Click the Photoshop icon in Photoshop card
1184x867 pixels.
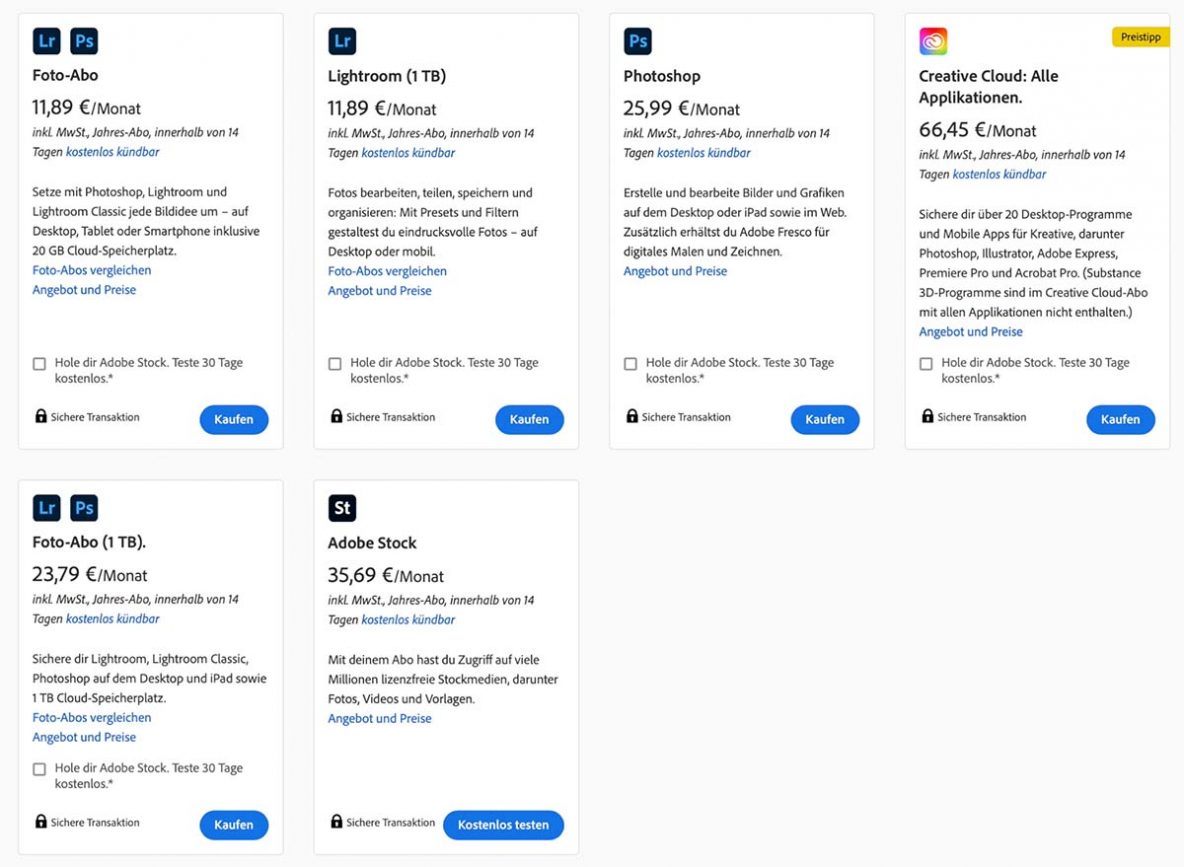pyautogui.click(x=638, y=41)
